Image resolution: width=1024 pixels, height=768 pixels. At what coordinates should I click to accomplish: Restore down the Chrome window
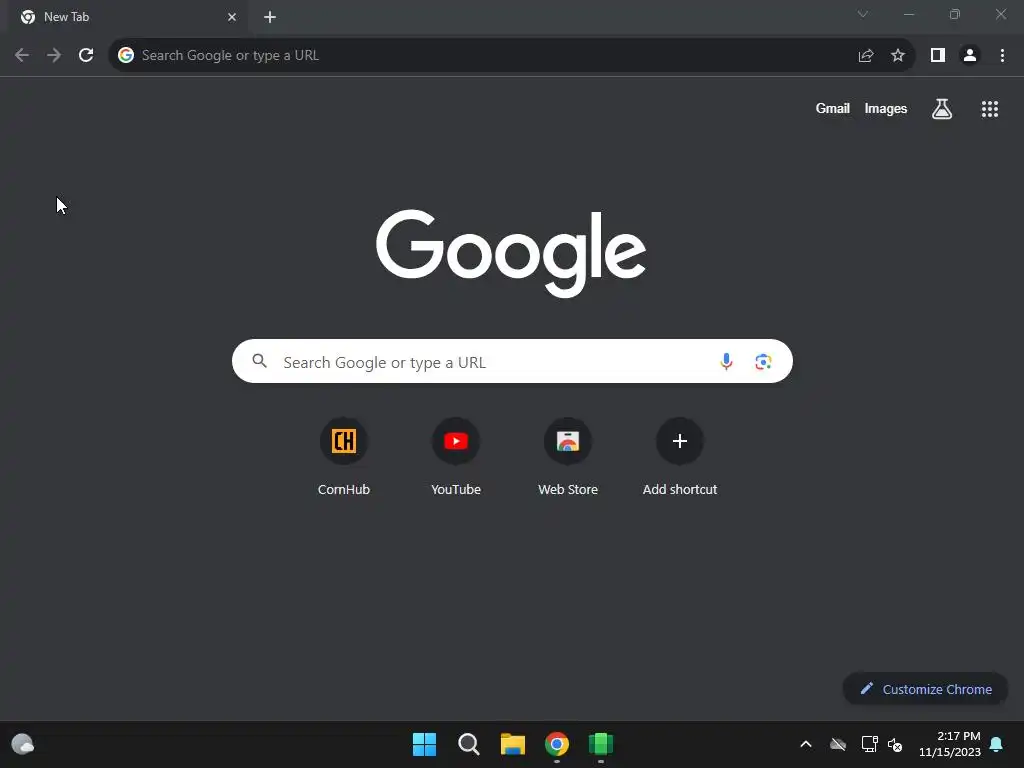(955, 14)
